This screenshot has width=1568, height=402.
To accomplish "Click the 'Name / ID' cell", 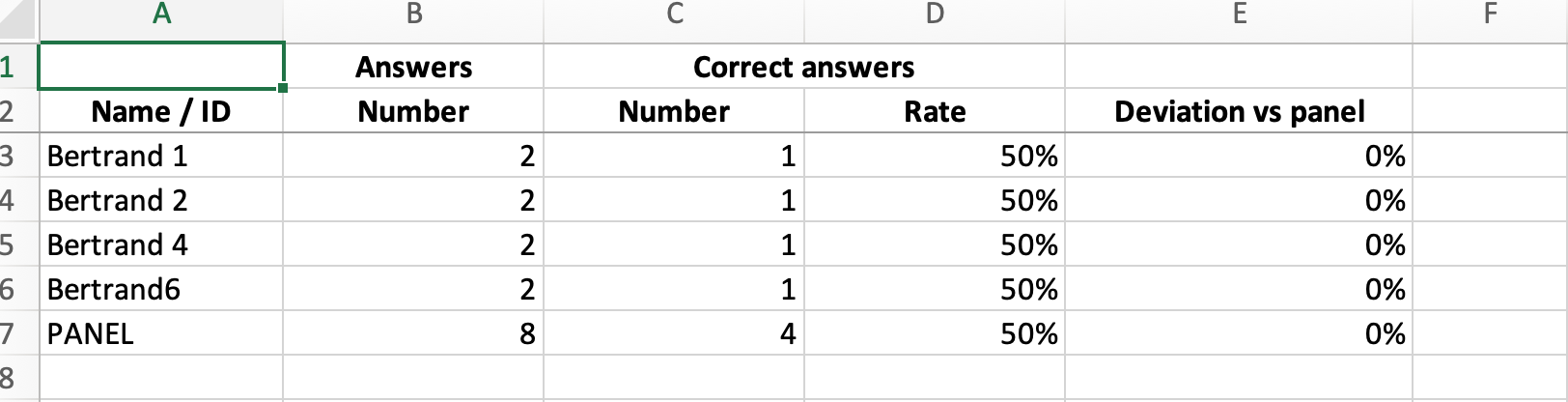I will (161, 111).
